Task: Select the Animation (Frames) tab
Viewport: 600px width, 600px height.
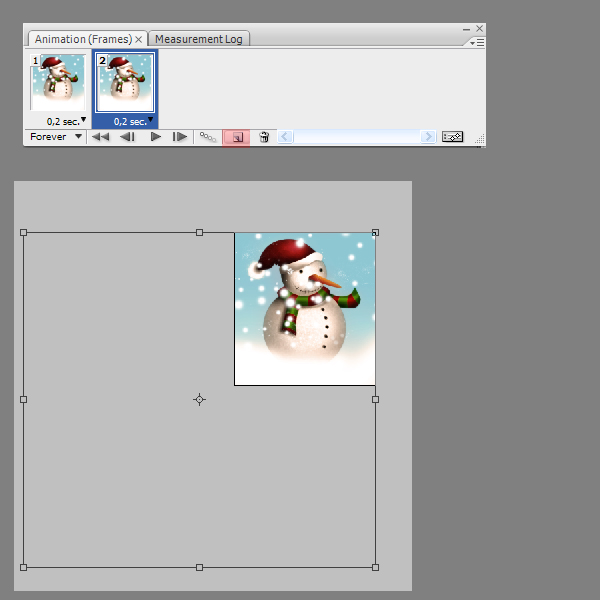Action: point(82,39)
